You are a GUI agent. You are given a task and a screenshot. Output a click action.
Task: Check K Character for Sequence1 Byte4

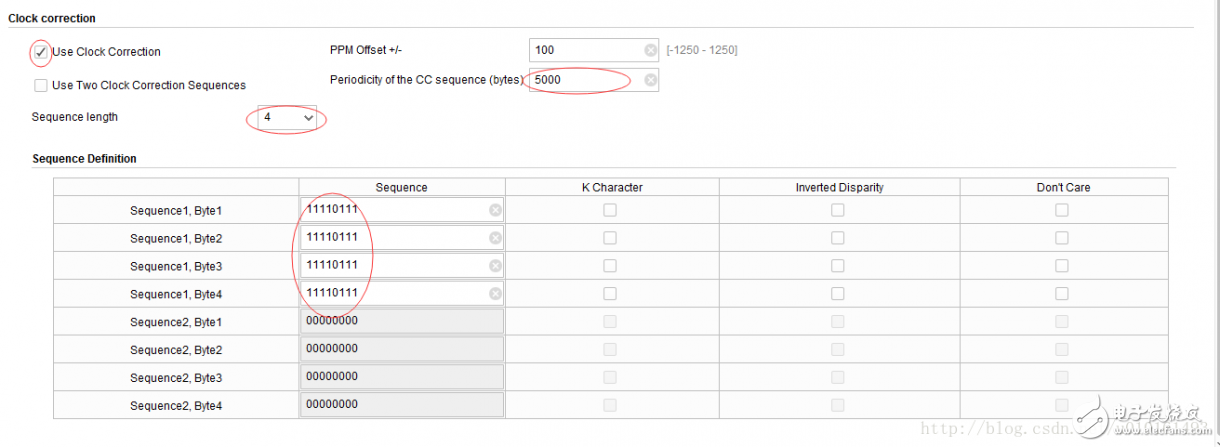pos(610,294)
